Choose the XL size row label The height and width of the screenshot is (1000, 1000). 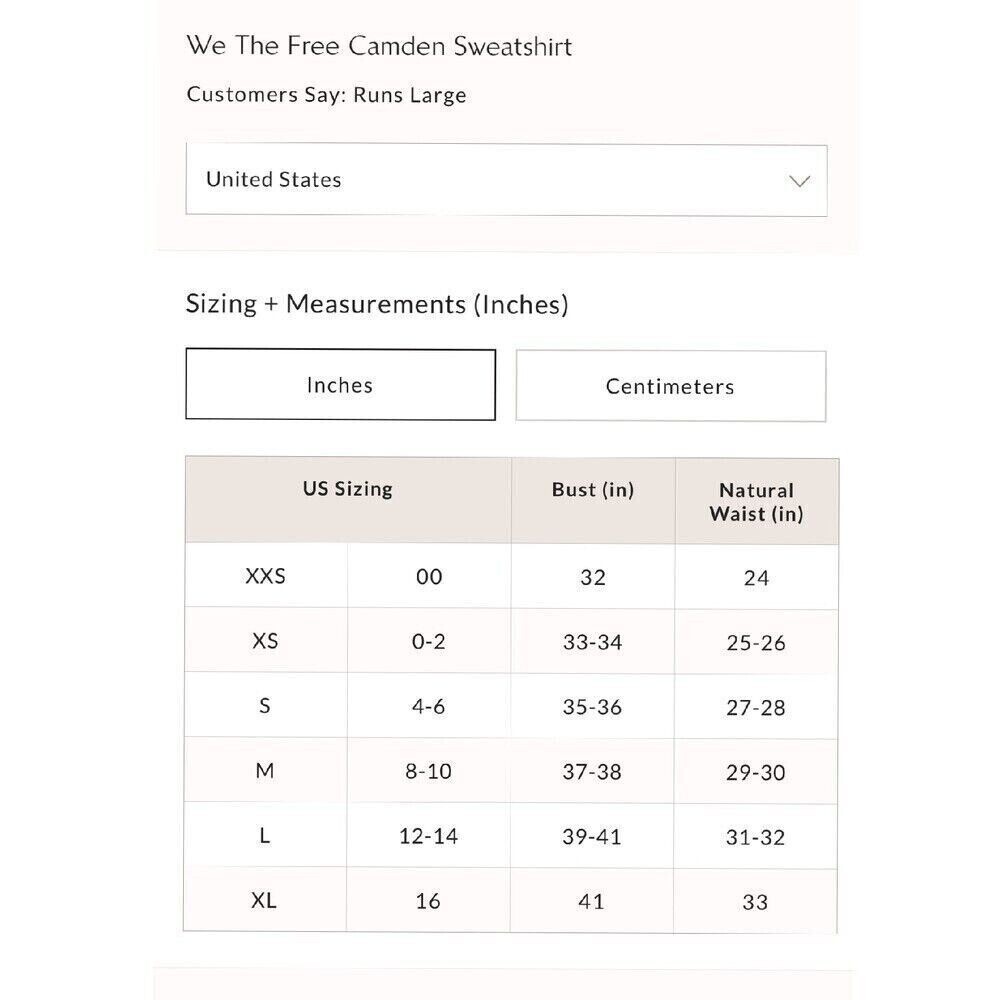(265, 901)
